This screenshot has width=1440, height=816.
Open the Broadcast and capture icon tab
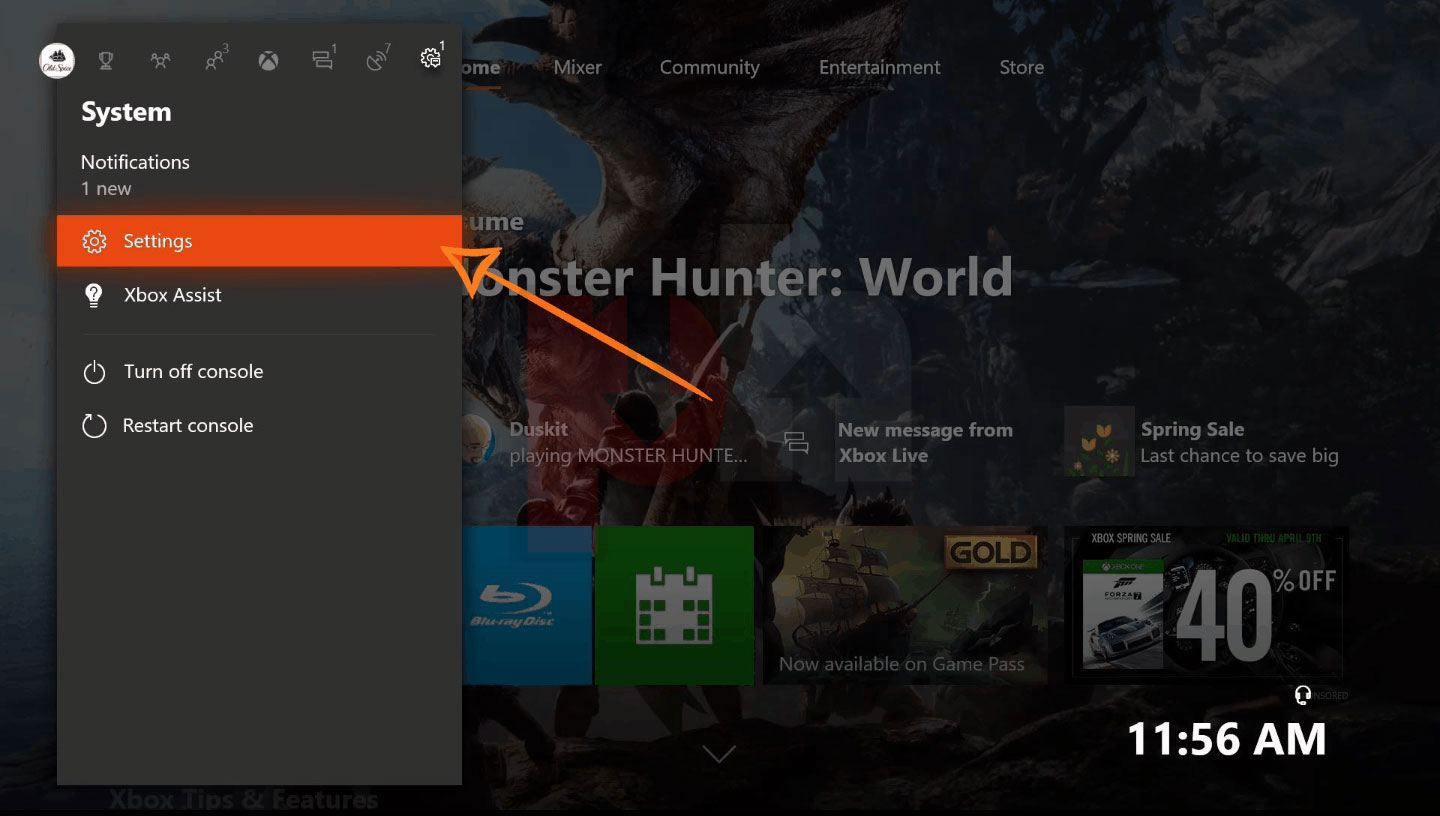point(378,59)
